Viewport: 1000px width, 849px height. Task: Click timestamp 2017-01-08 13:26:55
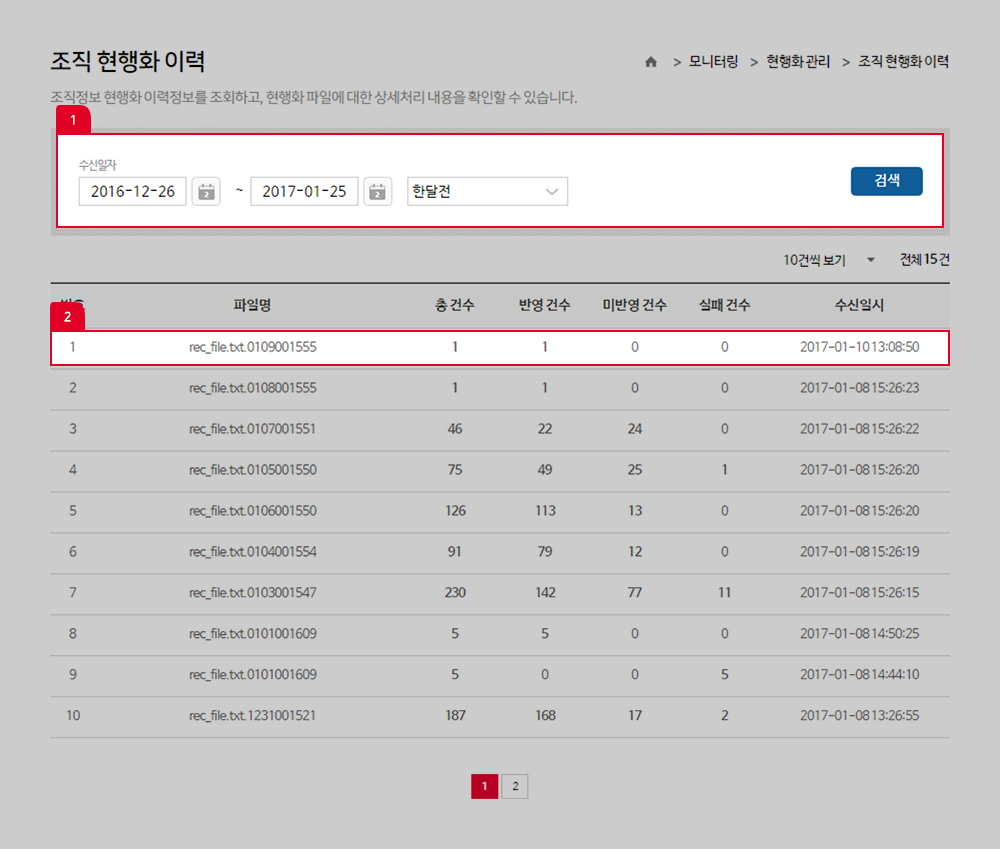click(x=860, y=716)
